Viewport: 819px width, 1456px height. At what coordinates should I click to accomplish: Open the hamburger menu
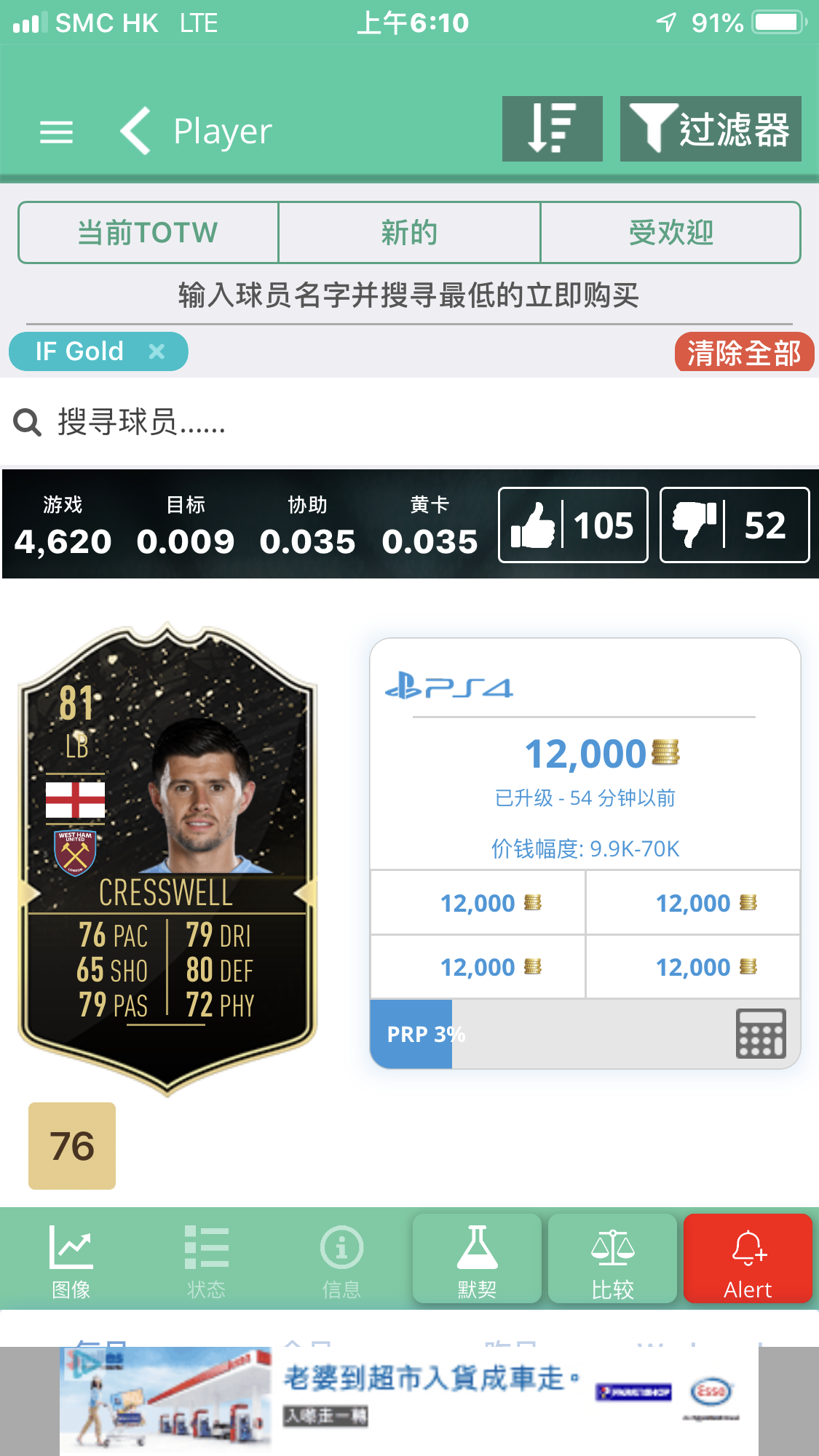pos(56,132)
